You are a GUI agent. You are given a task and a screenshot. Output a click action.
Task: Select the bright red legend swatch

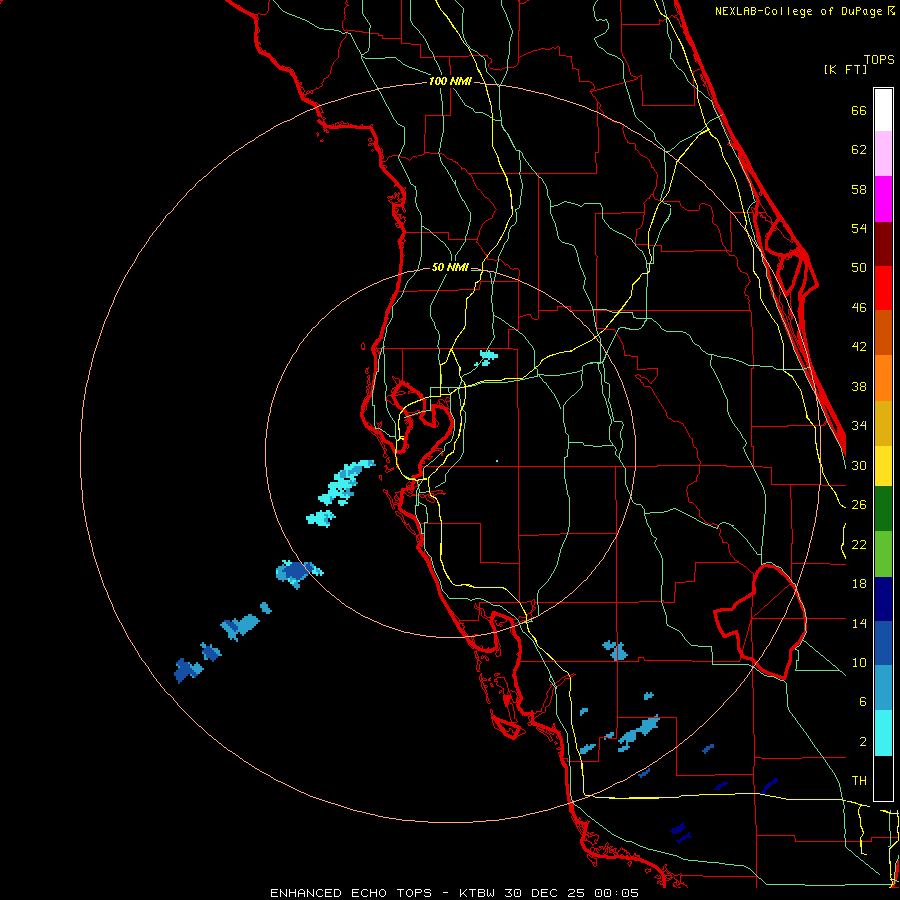click(883, 288)
